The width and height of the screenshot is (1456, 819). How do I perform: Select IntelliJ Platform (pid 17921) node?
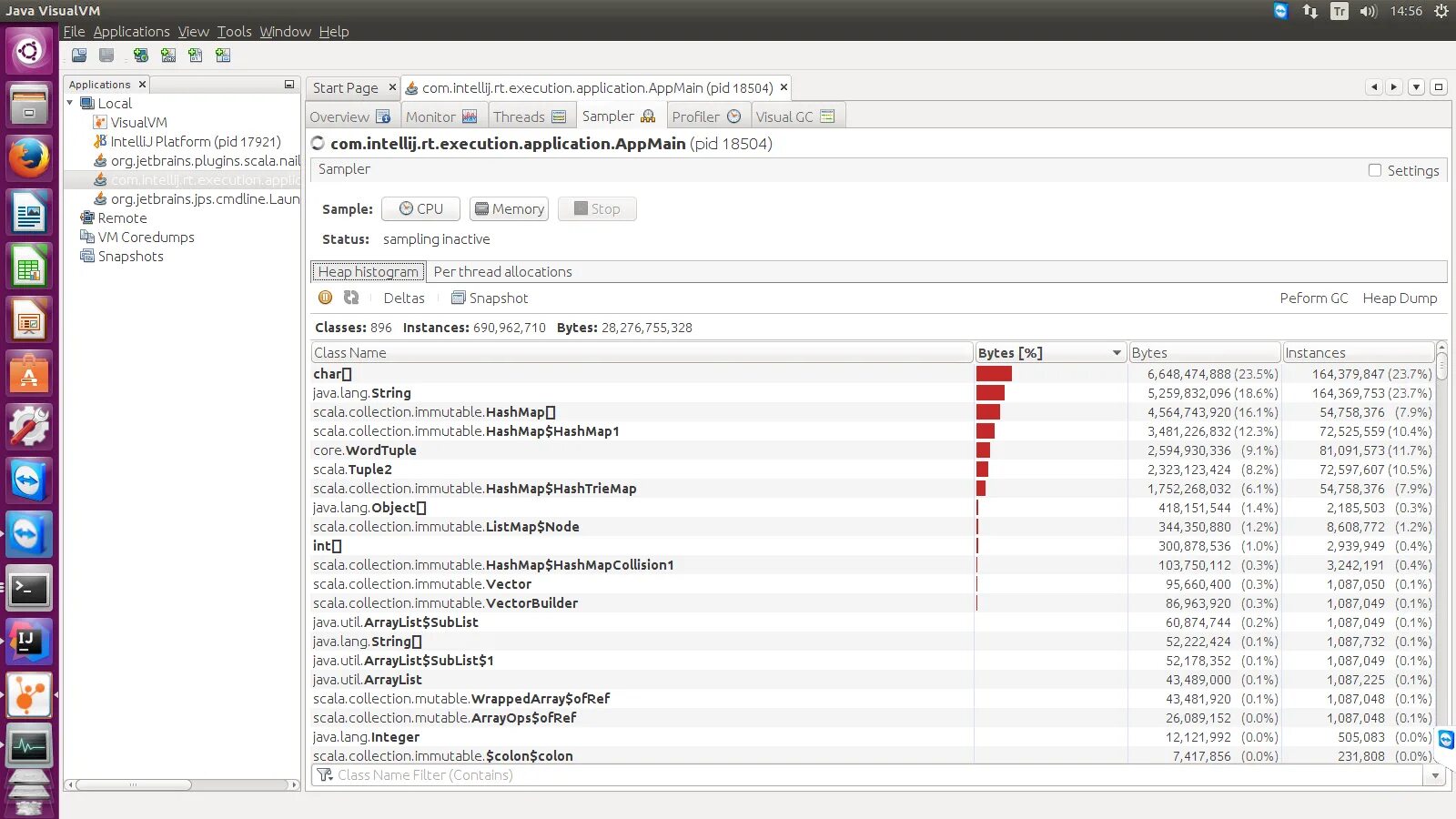(187, 141)
